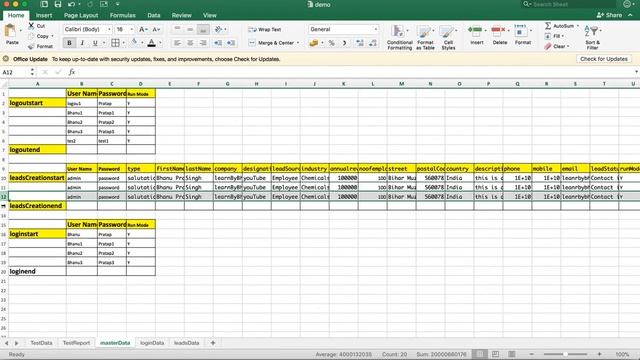
Task: Open Sort & Filter
Action: pyautogui.click(x=592, y=37)
